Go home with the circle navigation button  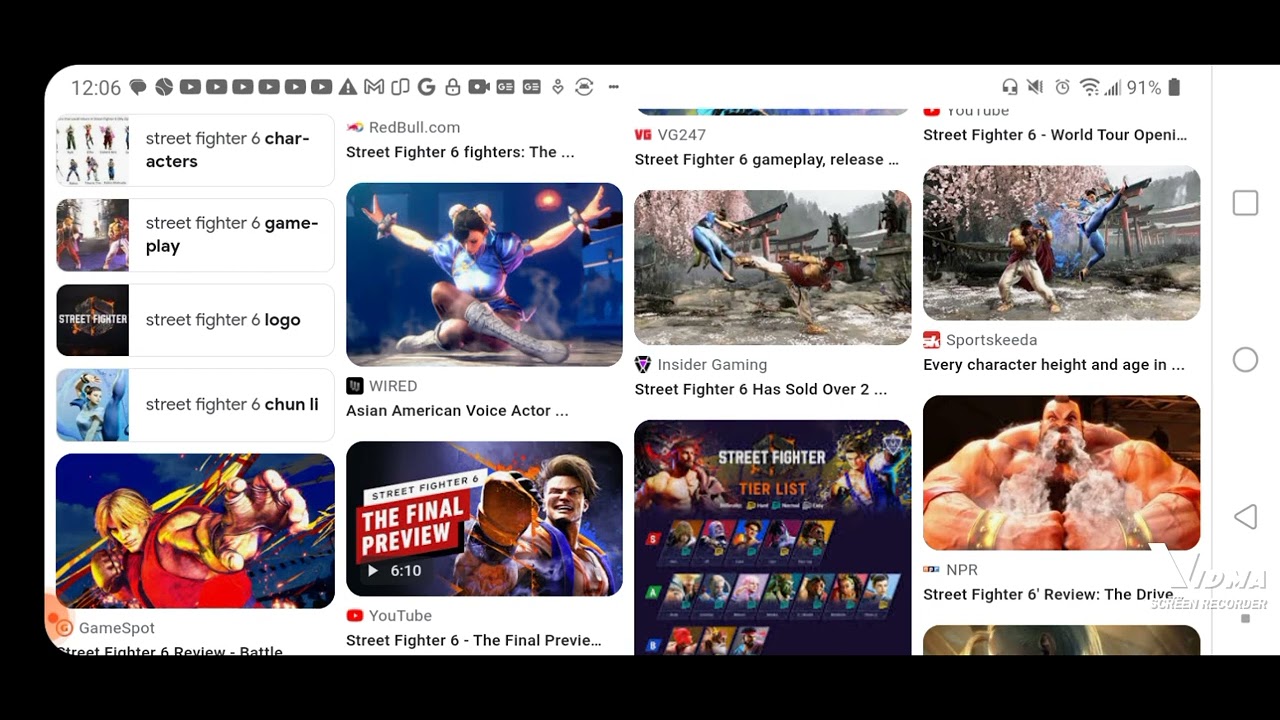coord(1245,360)
